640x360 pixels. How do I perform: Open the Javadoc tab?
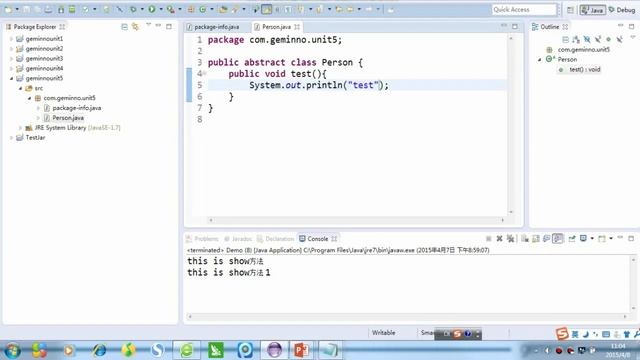click(x=238, y=239)
